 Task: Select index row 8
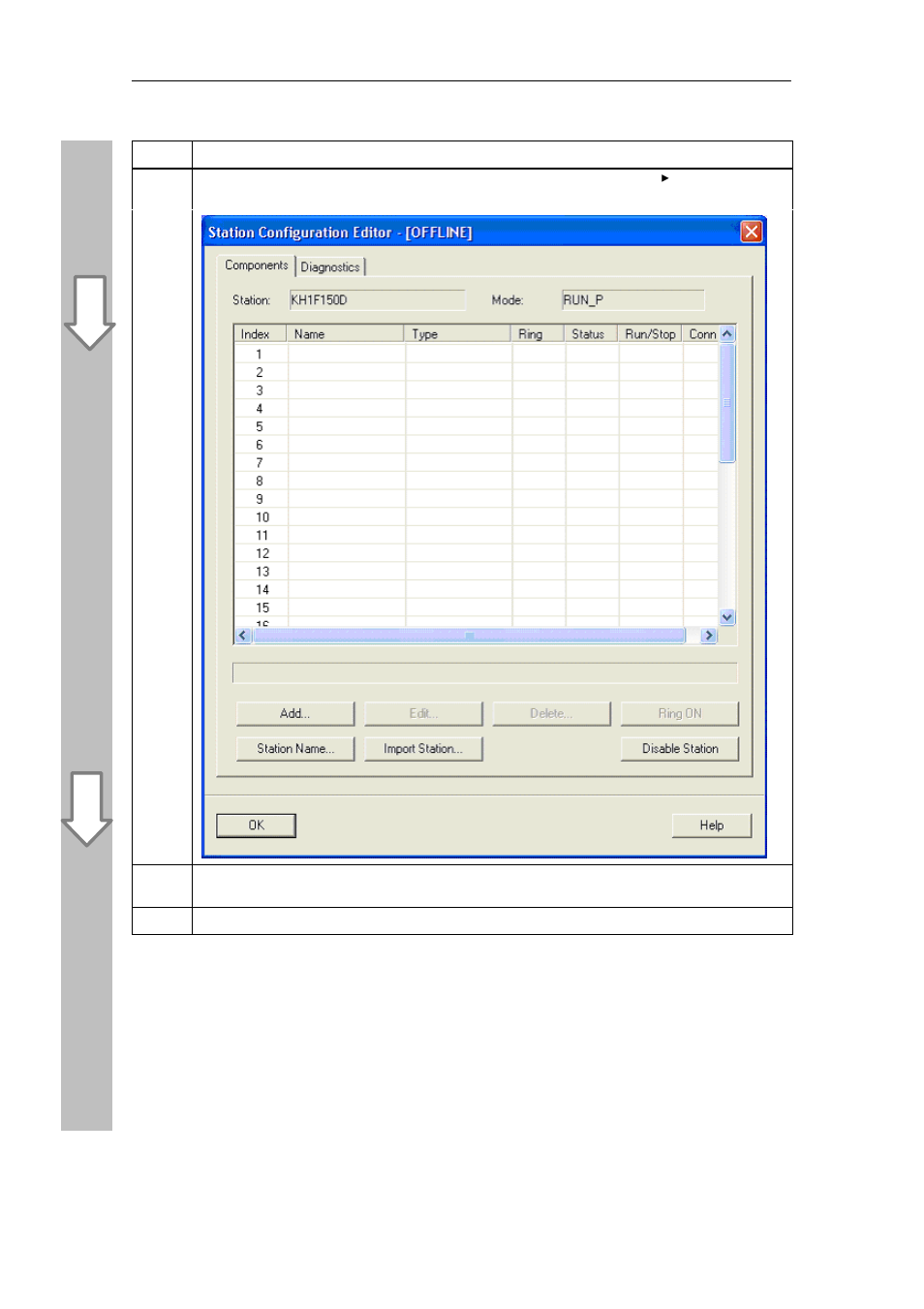pos(477,482)
